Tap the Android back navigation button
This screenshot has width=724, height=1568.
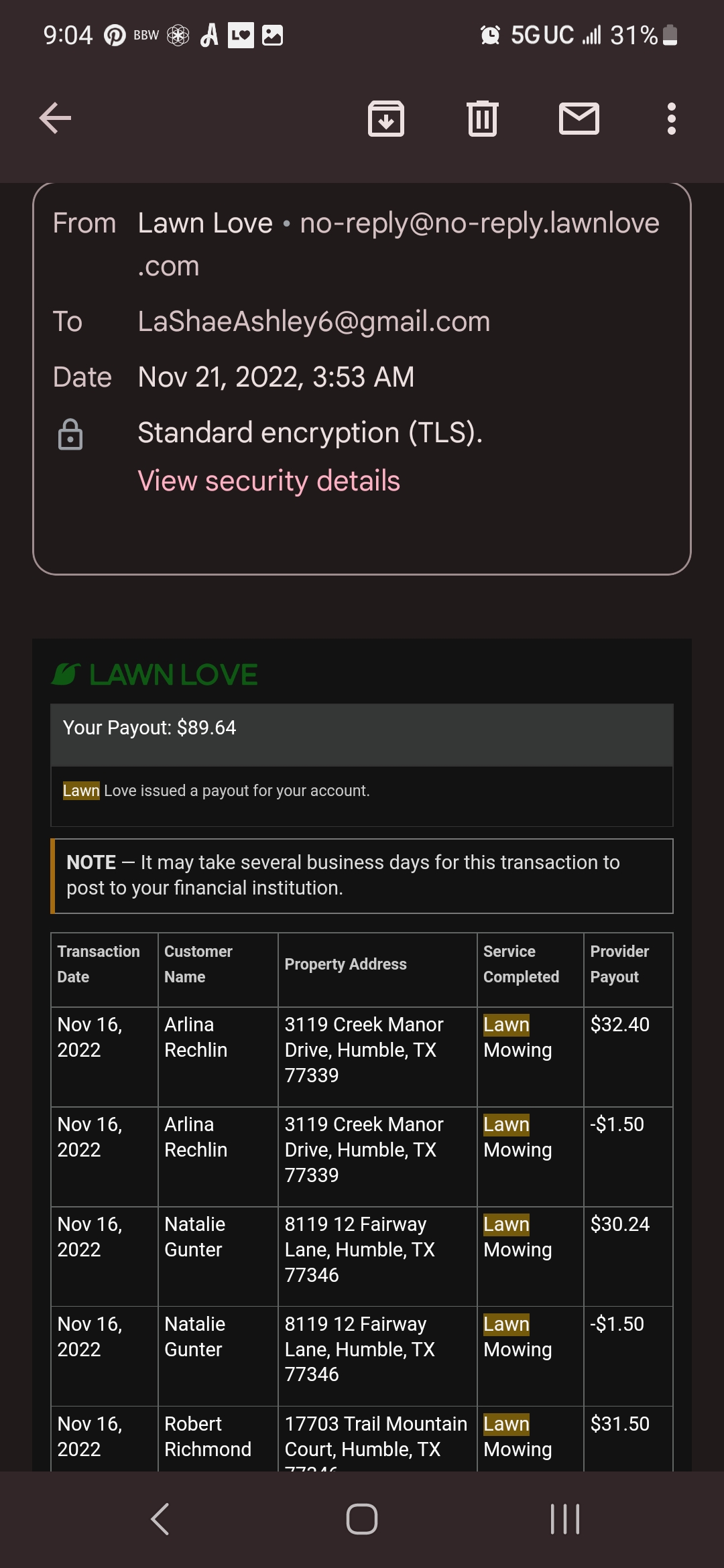[x=160, y=1518]
